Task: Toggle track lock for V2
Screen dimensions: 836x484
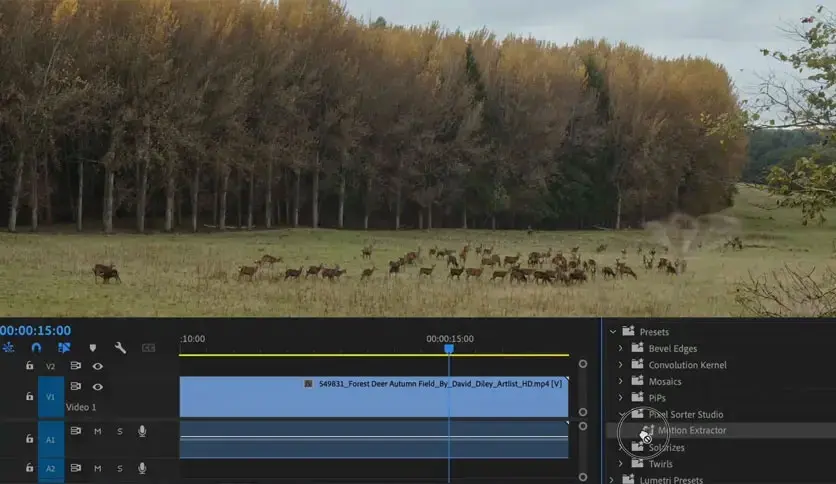Action: [x=29, y=366]
